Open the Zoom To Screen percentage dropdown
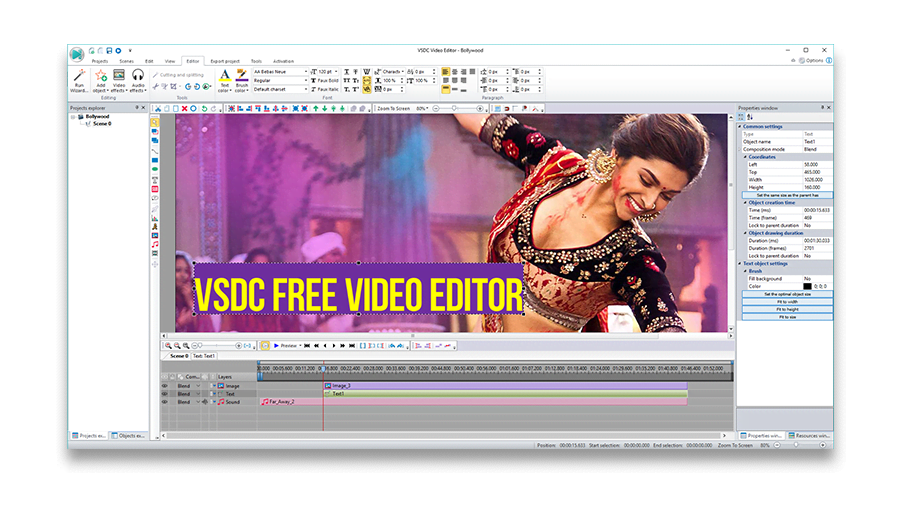Screen dimensions: 900x506 (422, 108)
